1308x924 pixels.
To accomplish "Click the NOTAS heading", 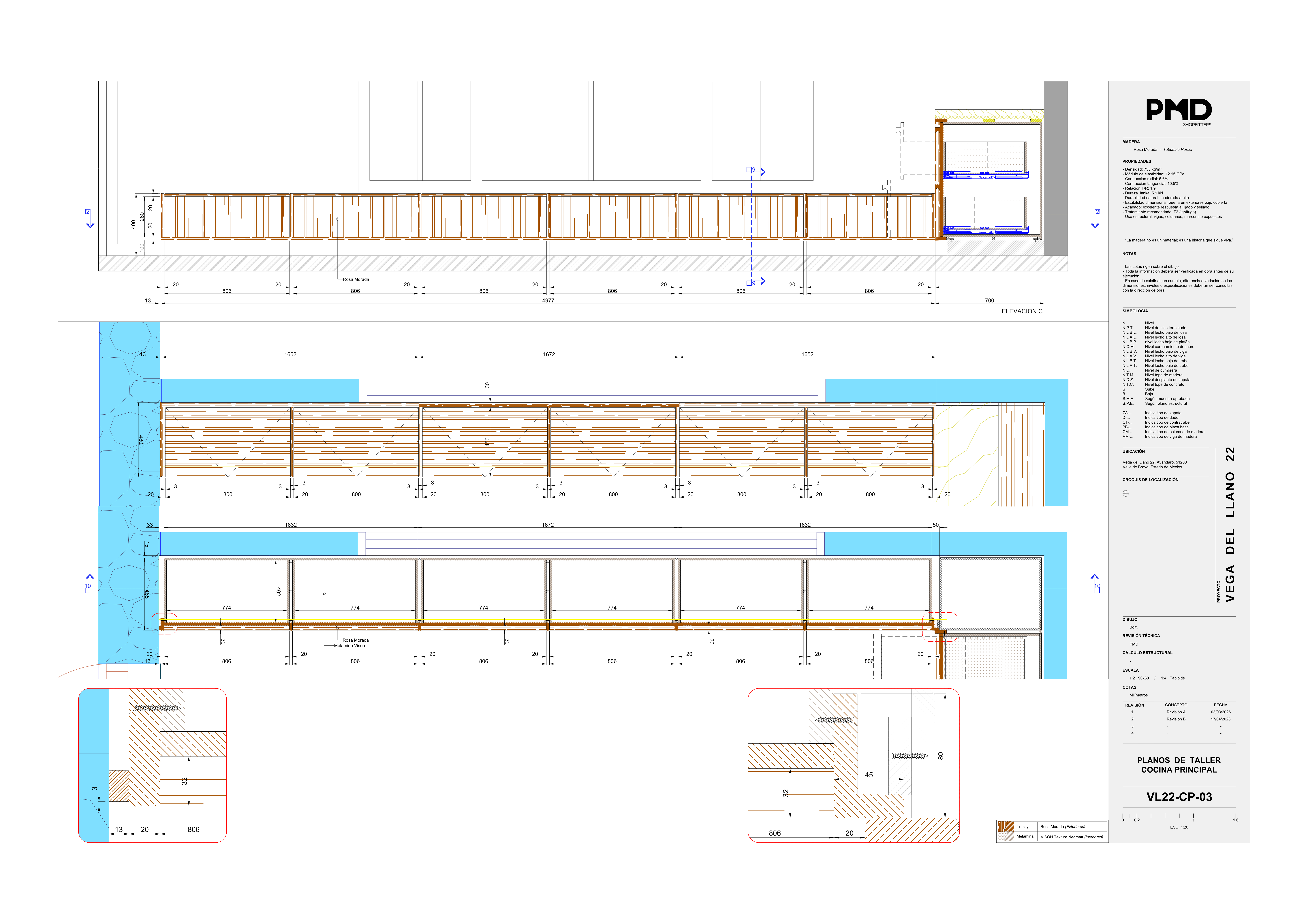I will (1129, 254).
